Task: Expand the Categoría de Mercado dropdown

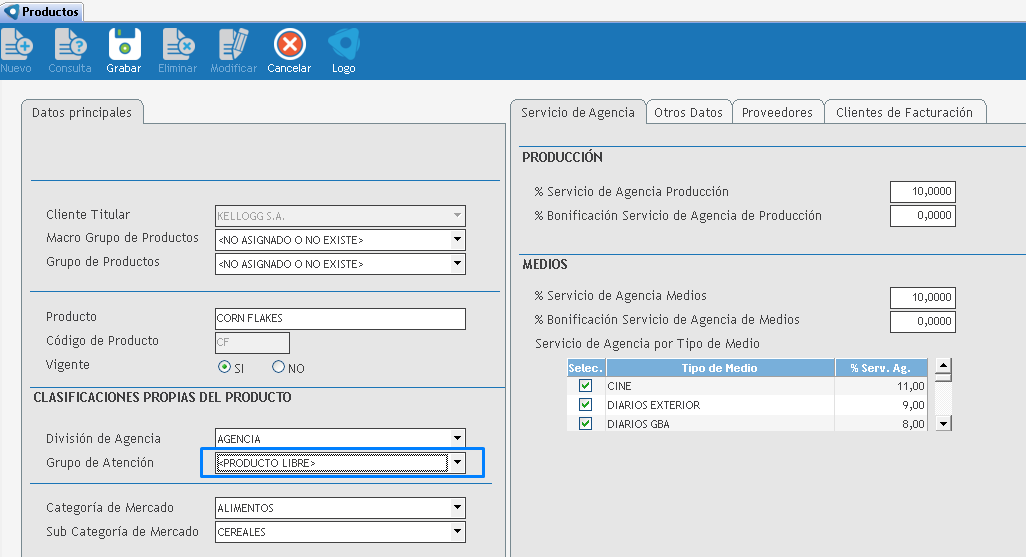Action: pyautogui.click(x=457, y=508)
